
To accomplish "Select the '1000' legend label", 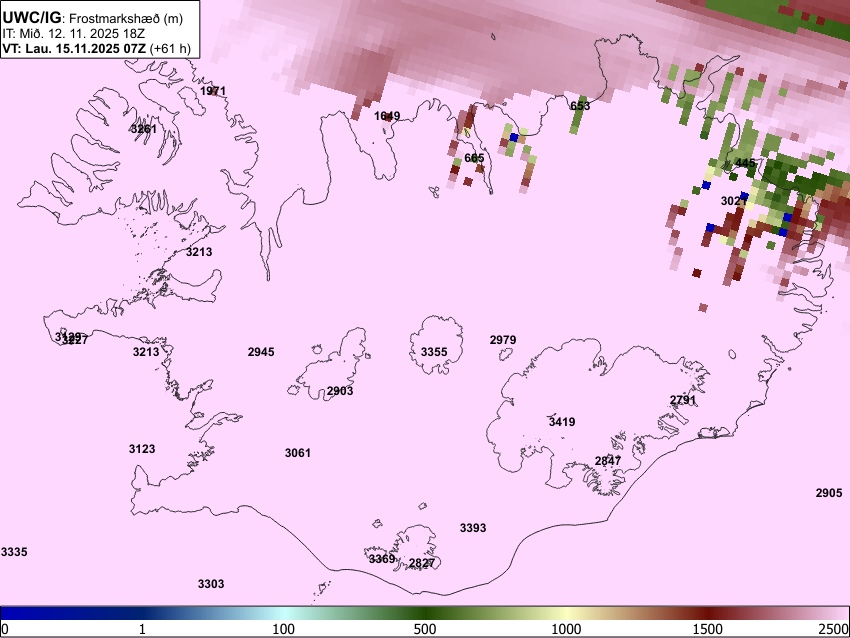I will [x=566, y=629].
